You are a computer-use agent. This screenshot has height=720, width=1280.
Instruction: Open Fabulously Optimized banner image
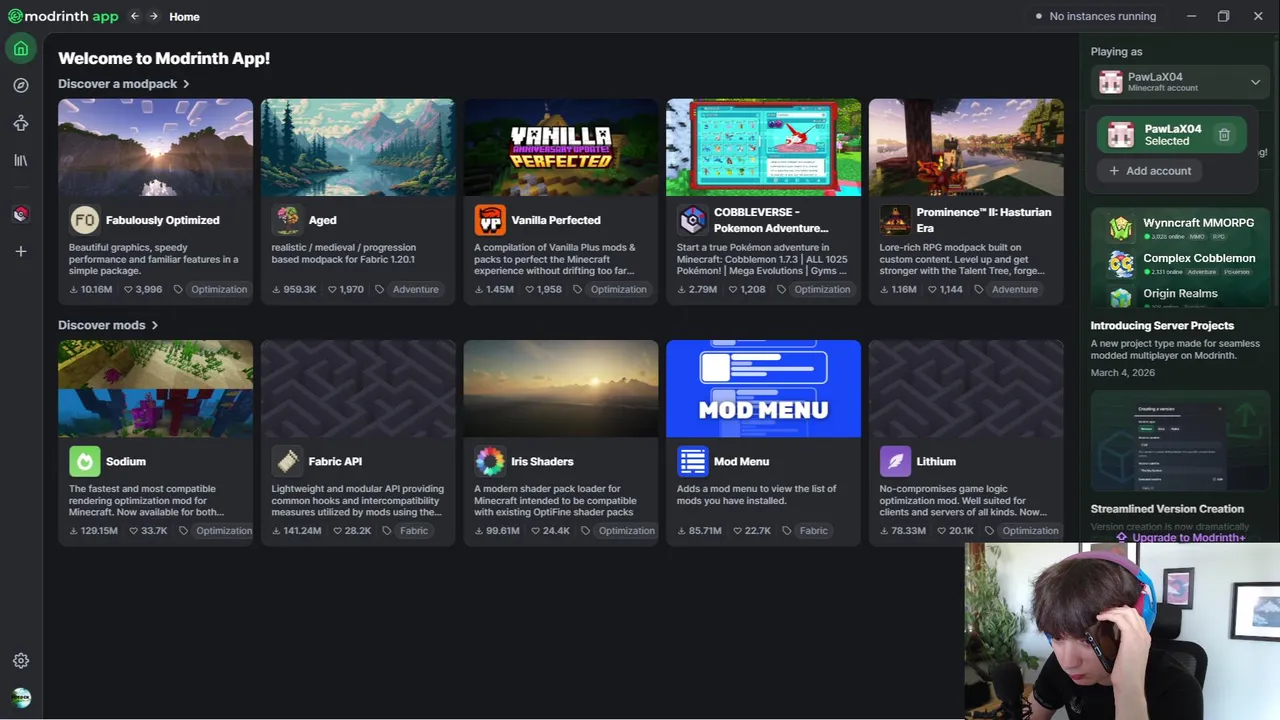[156, 147]
